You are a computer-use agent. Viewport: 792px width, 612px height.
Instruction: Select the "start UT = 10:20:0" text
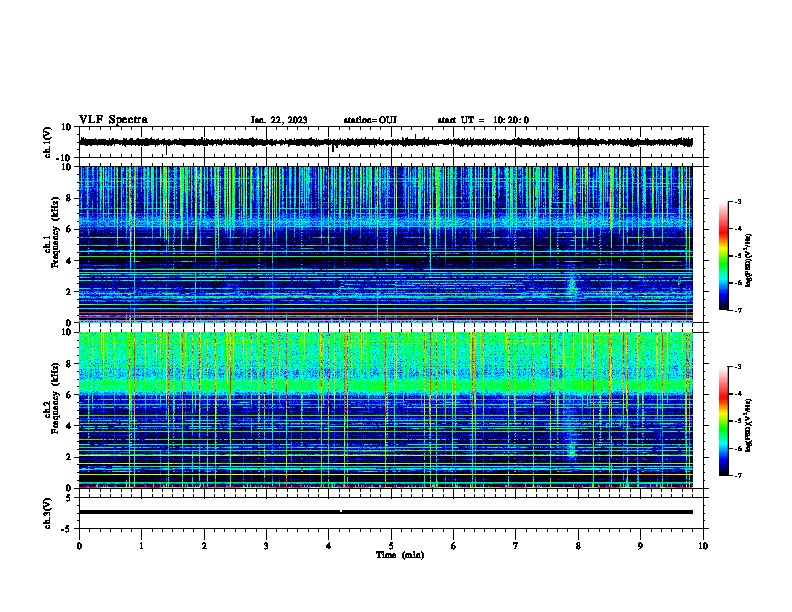483,120
